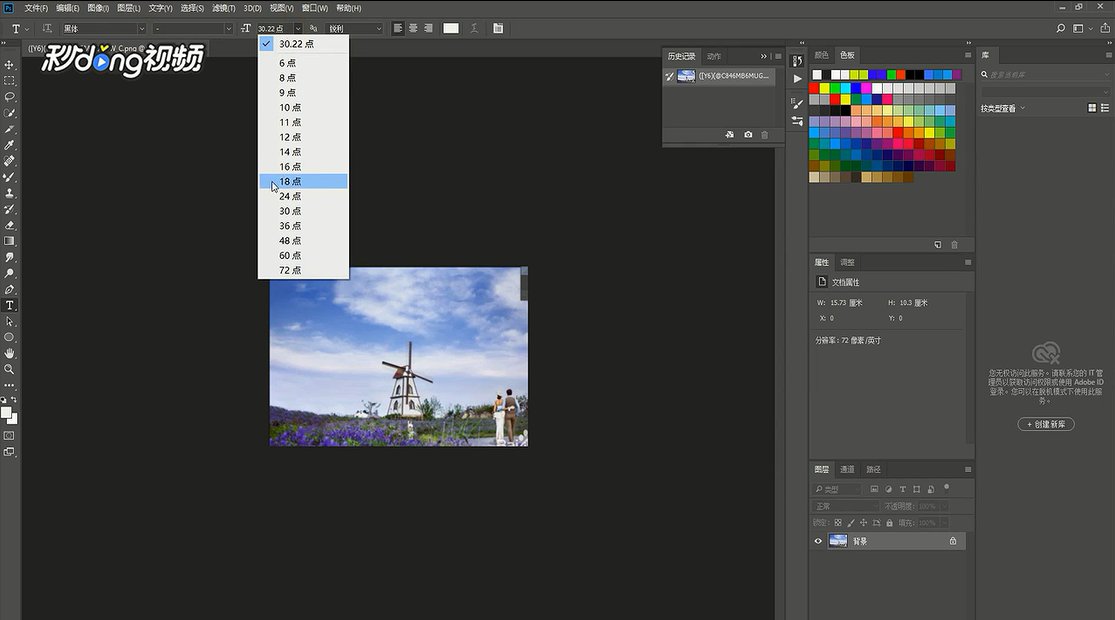Open the 按类型查看 dropdown in Libraries
The image size is (1115, 620).
click(x=1003, y=108)
